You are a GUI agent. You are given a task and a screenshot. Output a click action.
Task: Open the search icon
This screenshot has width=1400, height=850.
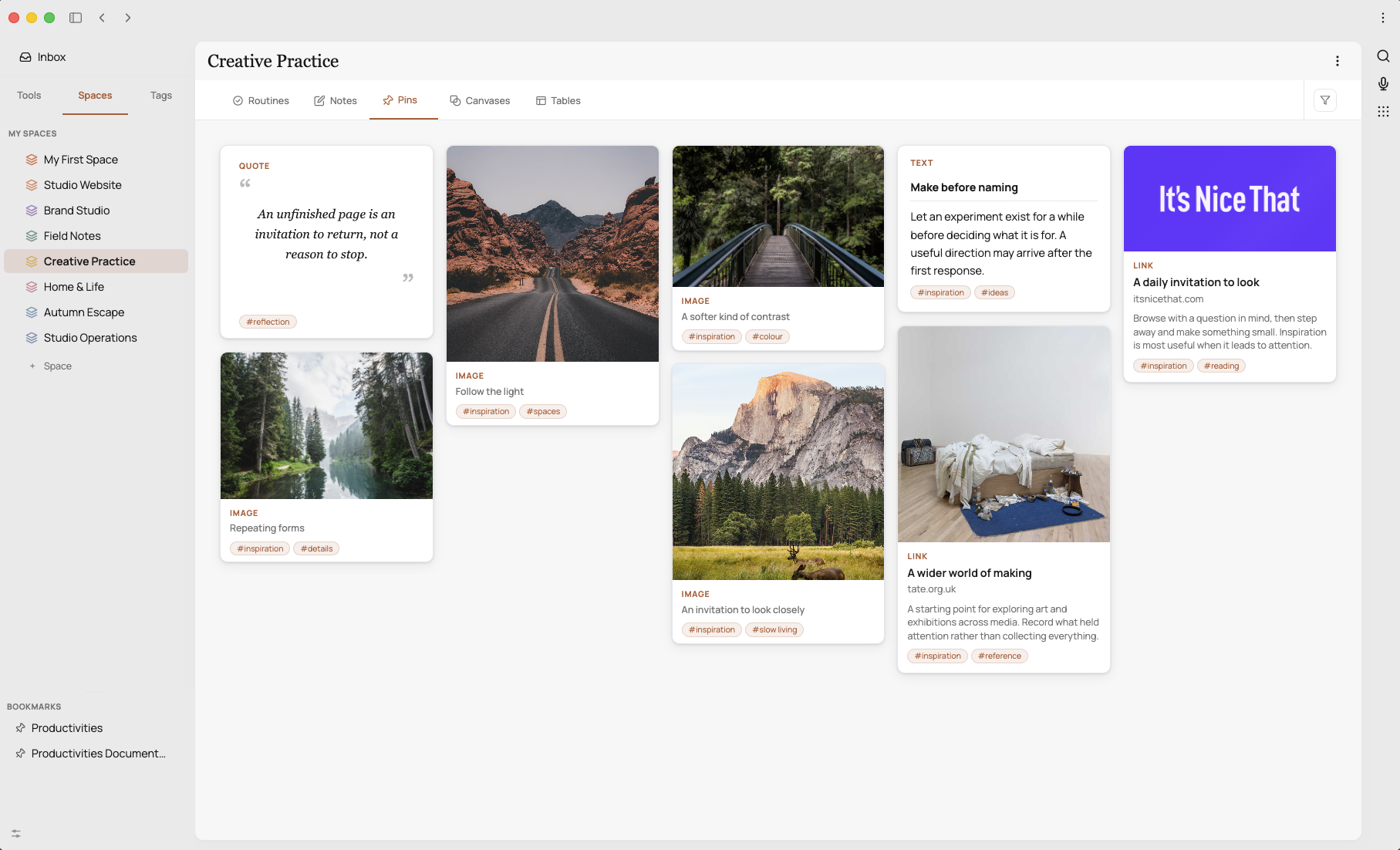pyautogui.click(x=1383, y=56)
